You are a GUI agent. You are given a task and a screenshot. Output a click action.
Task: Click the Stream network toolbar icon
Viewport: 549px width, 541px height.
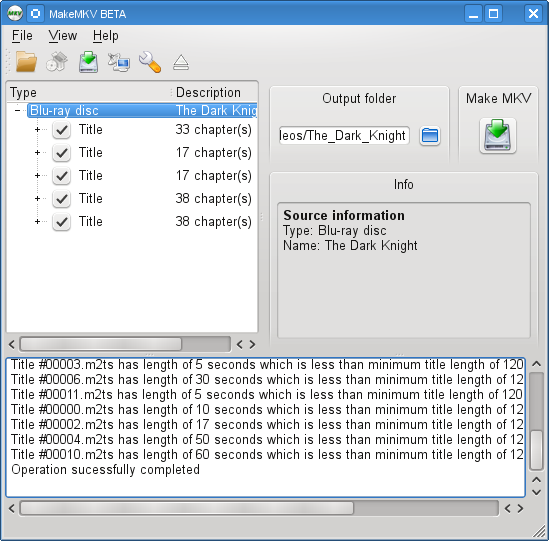tap(119, 62)
